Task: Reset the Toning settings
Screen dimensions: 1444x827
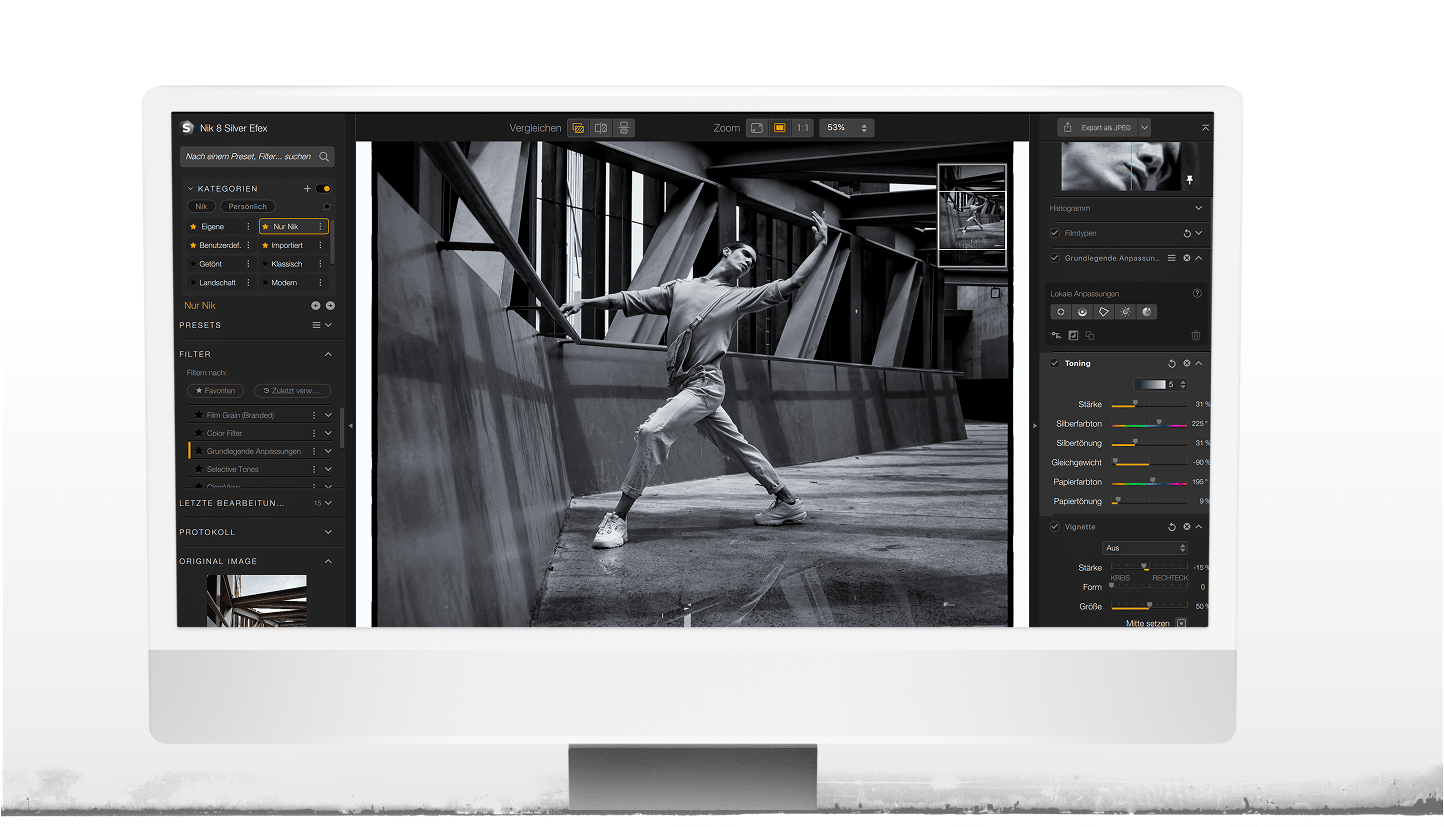Action: 1172,363
